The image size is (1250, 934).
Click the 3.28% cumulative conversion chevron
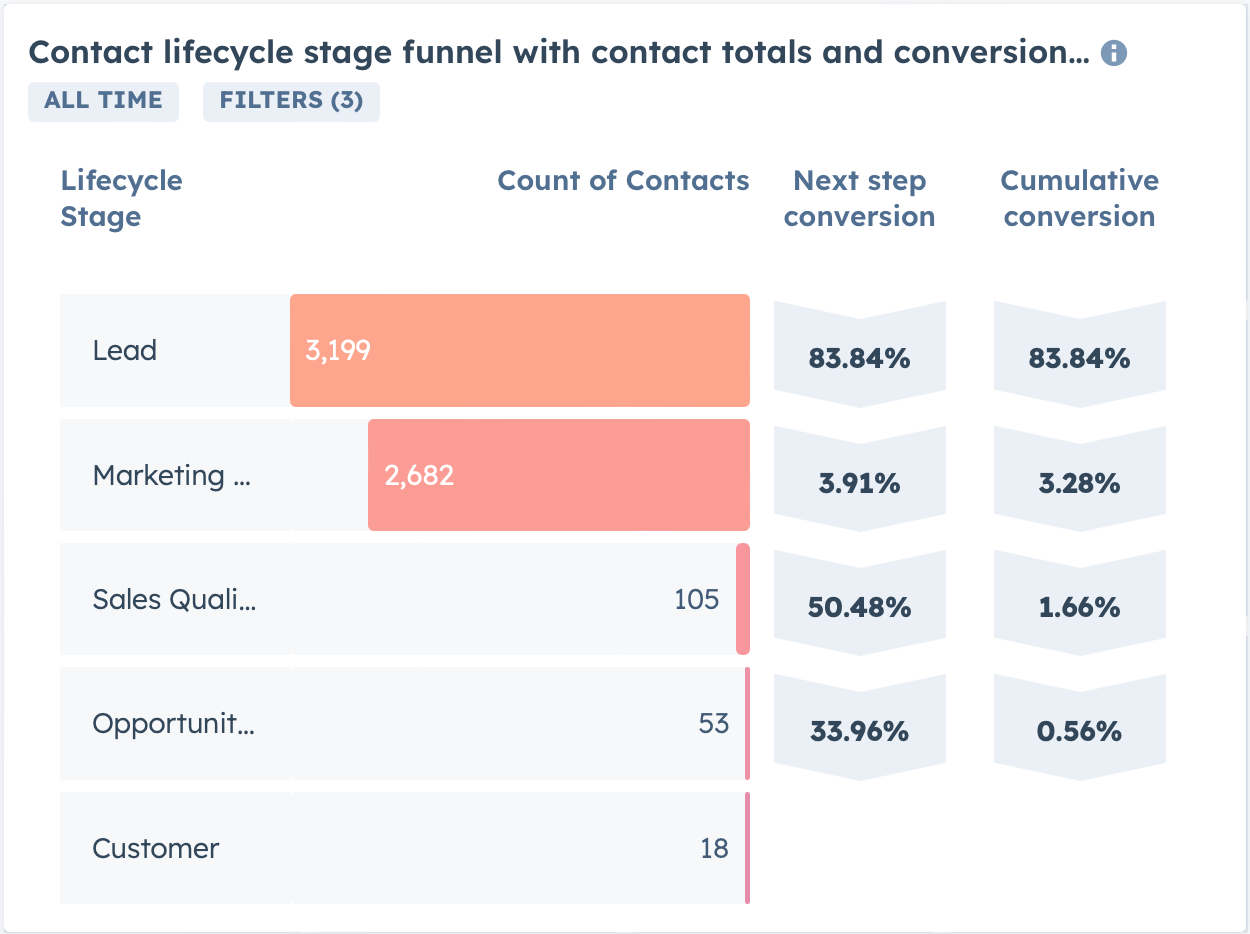click(1079, 482)
